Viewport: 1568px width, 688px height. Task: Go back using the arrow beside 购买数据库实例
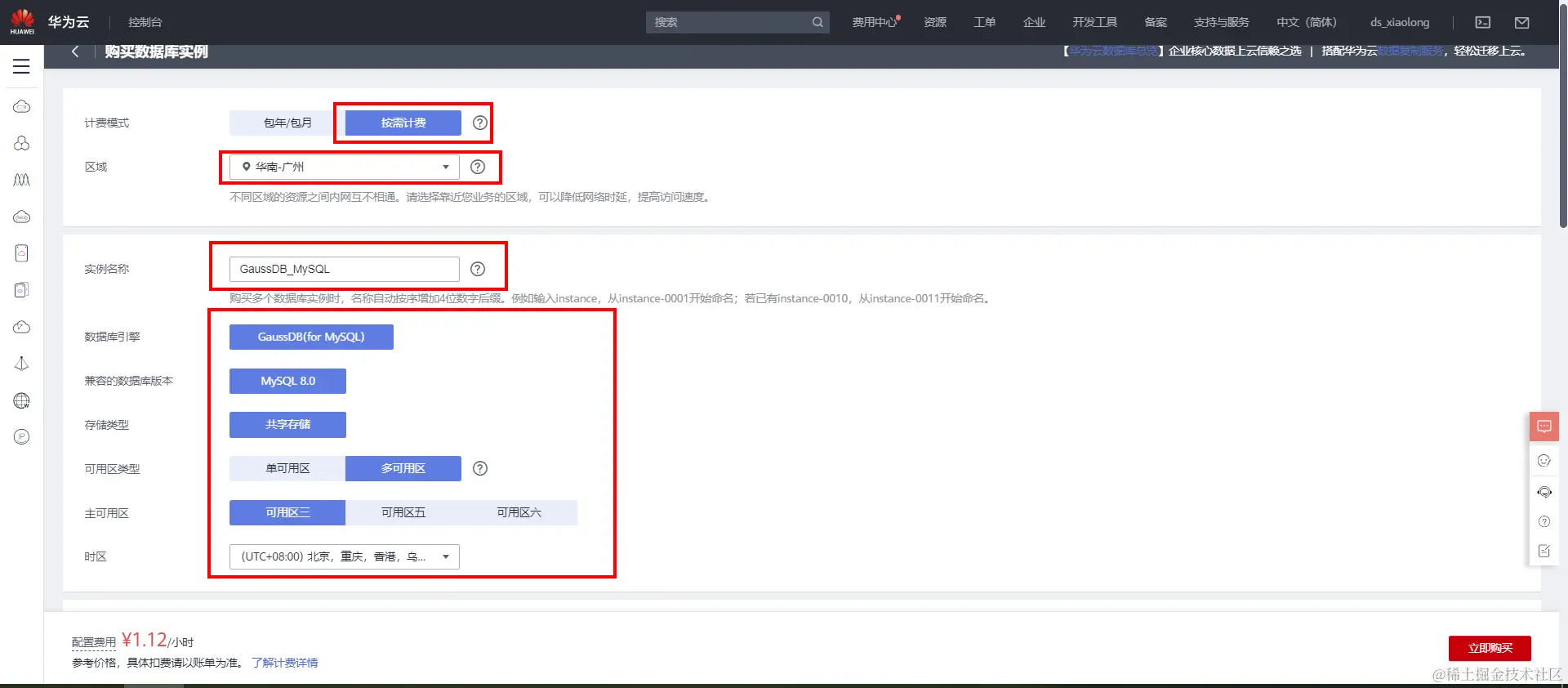point(75,51)
